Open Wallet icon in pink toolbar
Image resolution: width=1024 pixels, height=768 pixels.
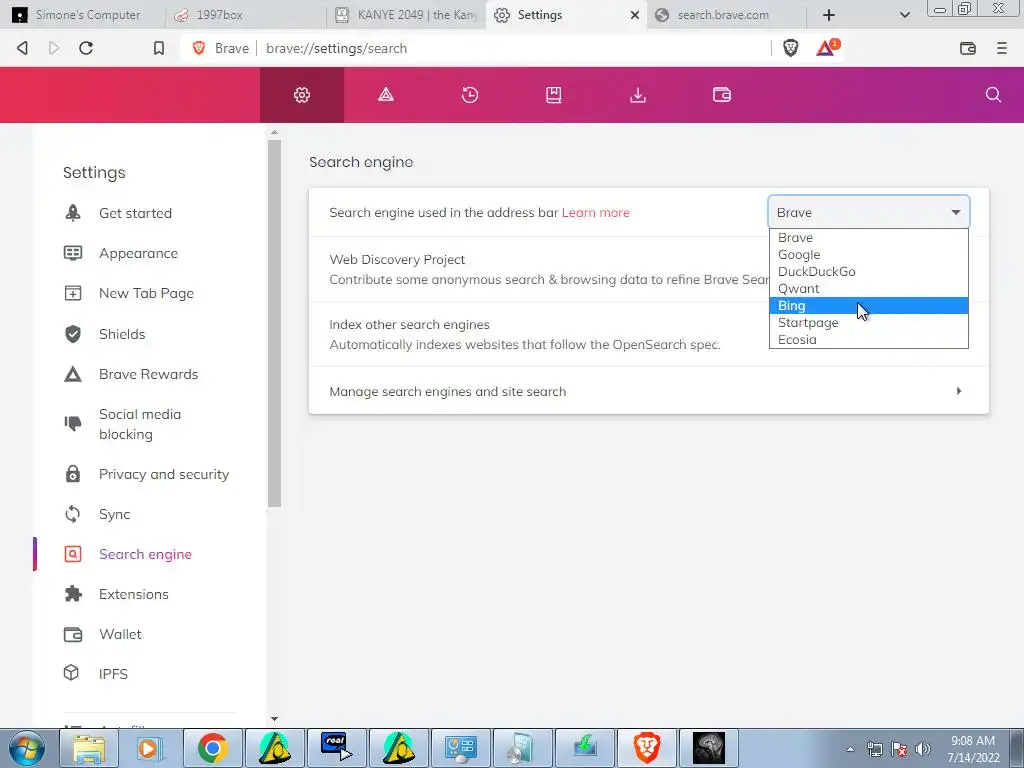tap(722, 95)
